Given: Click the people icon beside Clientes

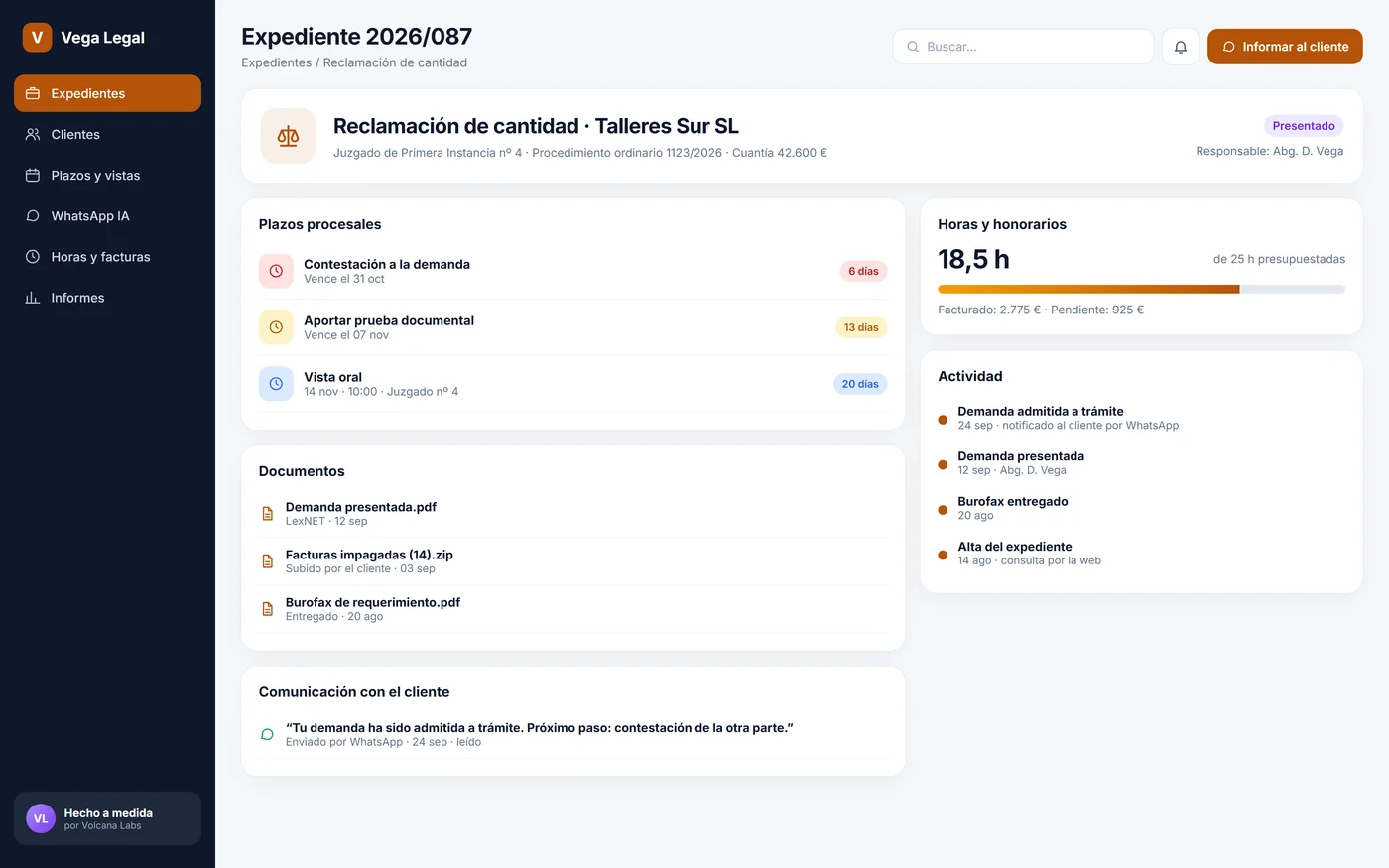Looking at the screenshot, I should (33, 134).
